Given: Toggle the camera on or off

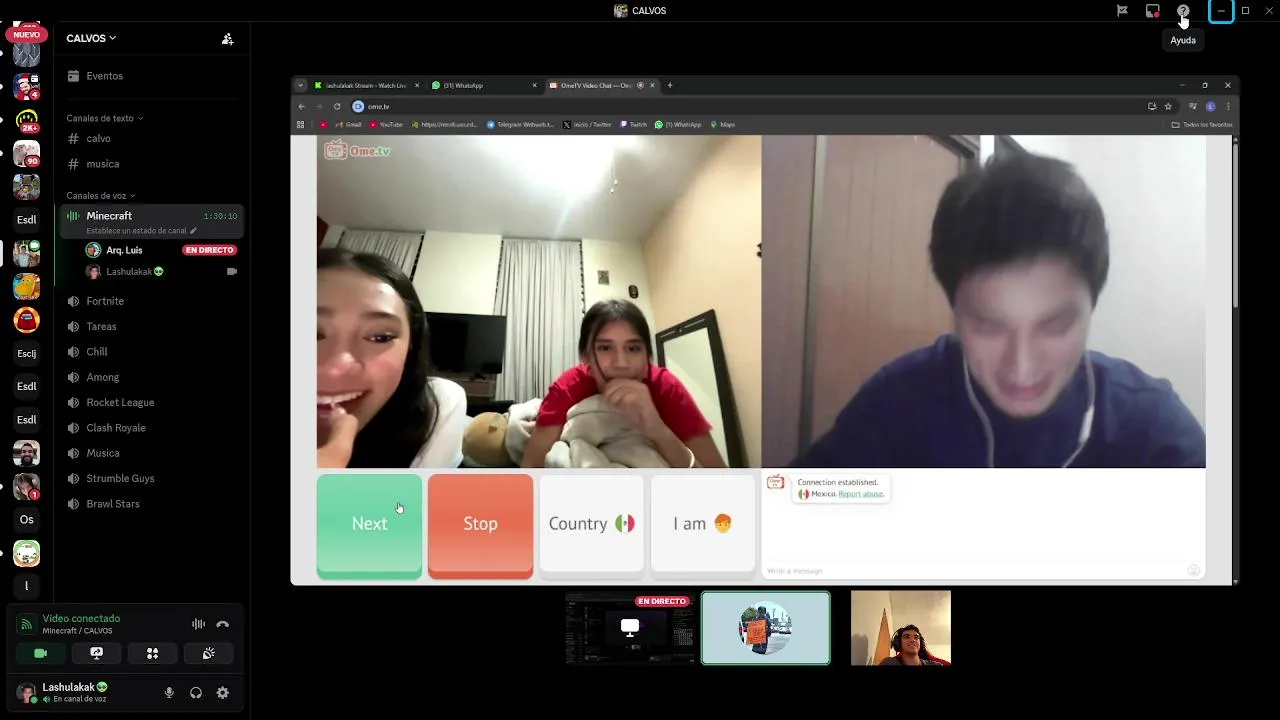Looking at the screenshot, I should tap(40, 653).
